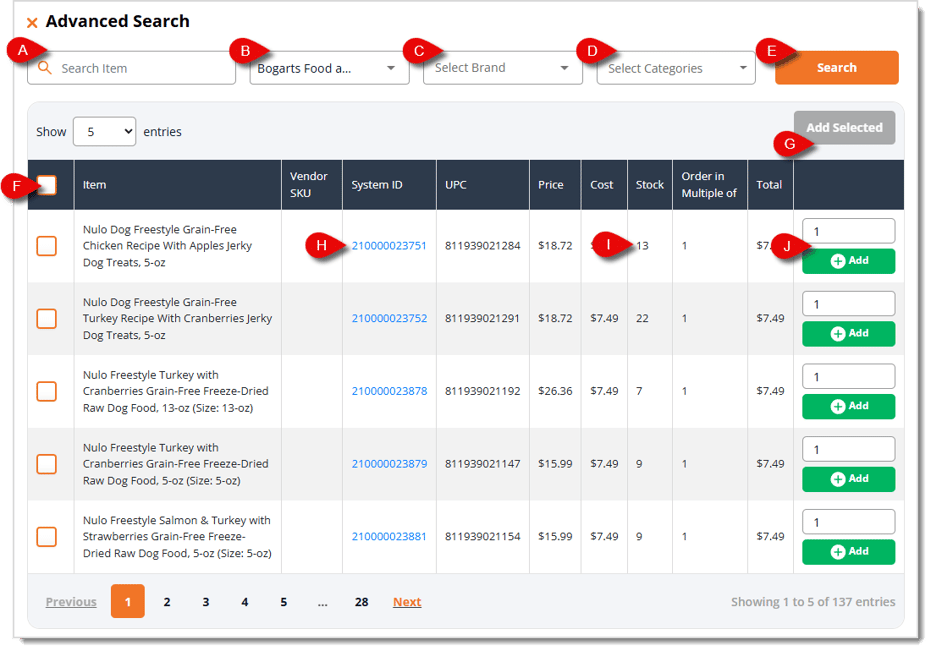Click the Add Selected button
The image size is (931, 651).
tap(844, 128)
